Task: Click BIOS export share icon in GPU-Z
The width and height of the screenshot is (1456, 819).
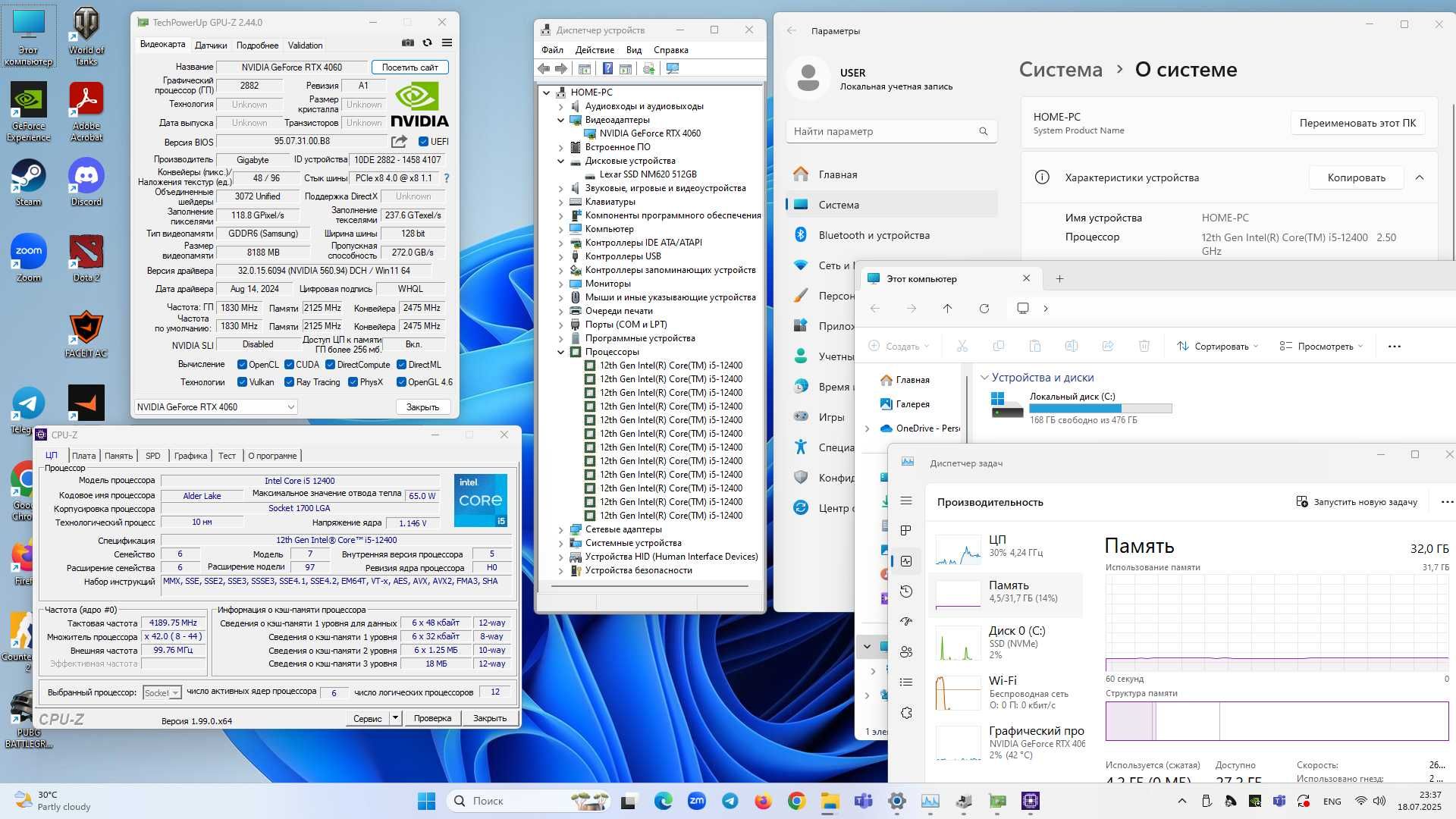Action: coord(399,141)
